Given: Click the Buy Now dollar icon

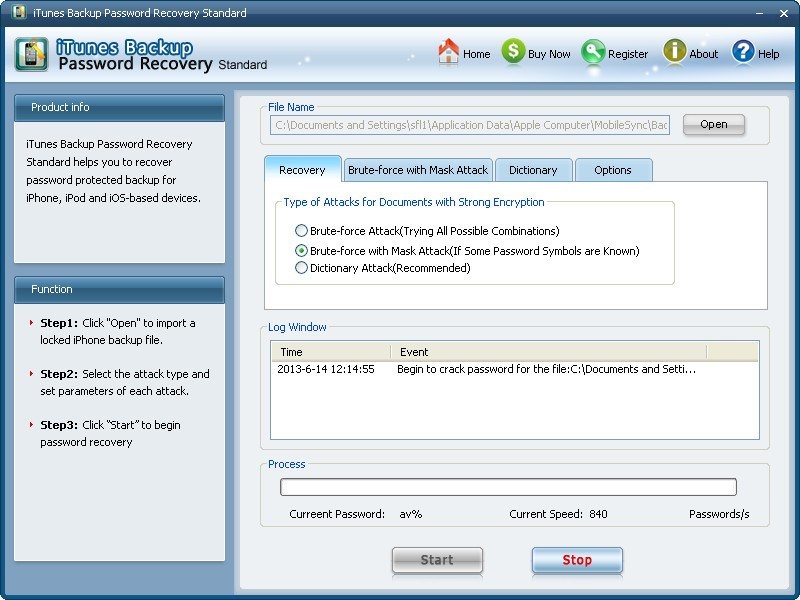Looking at the screenshot, I should tap(513, 52).
